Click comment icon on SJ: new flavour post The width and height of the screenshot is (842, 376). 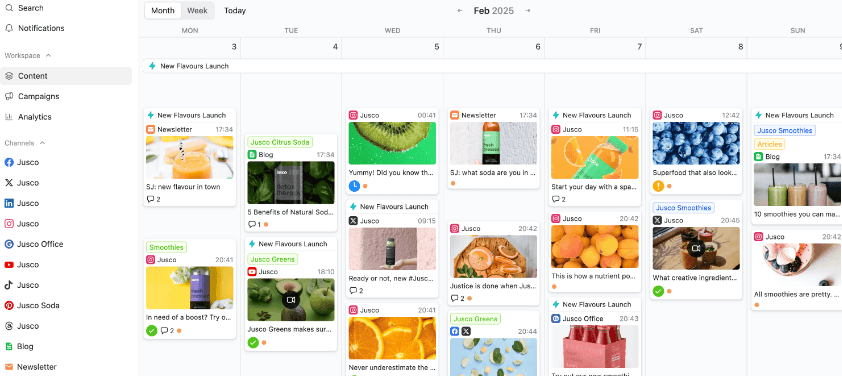coord(150,199)
